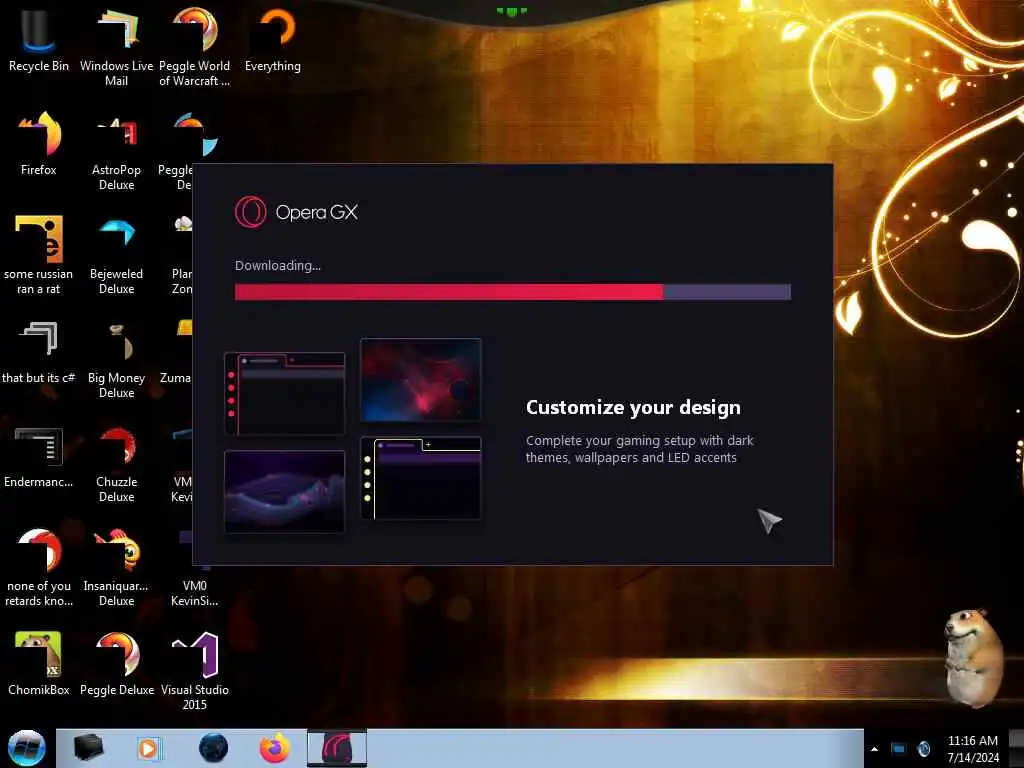Click the red nebula wallpaper thumbnail
1024x768 pixels.
click(x=421, y=380)
